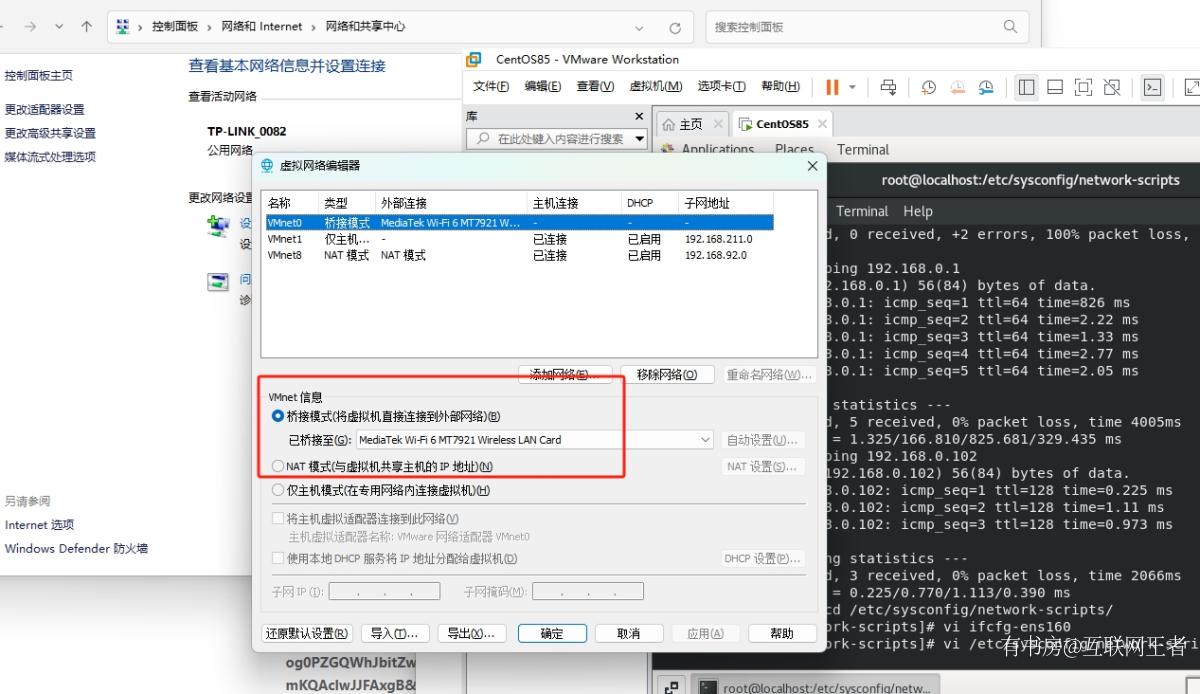Select the VMnet1 row in network list
The image size is (1200, 694).
[x=519, y=239]
